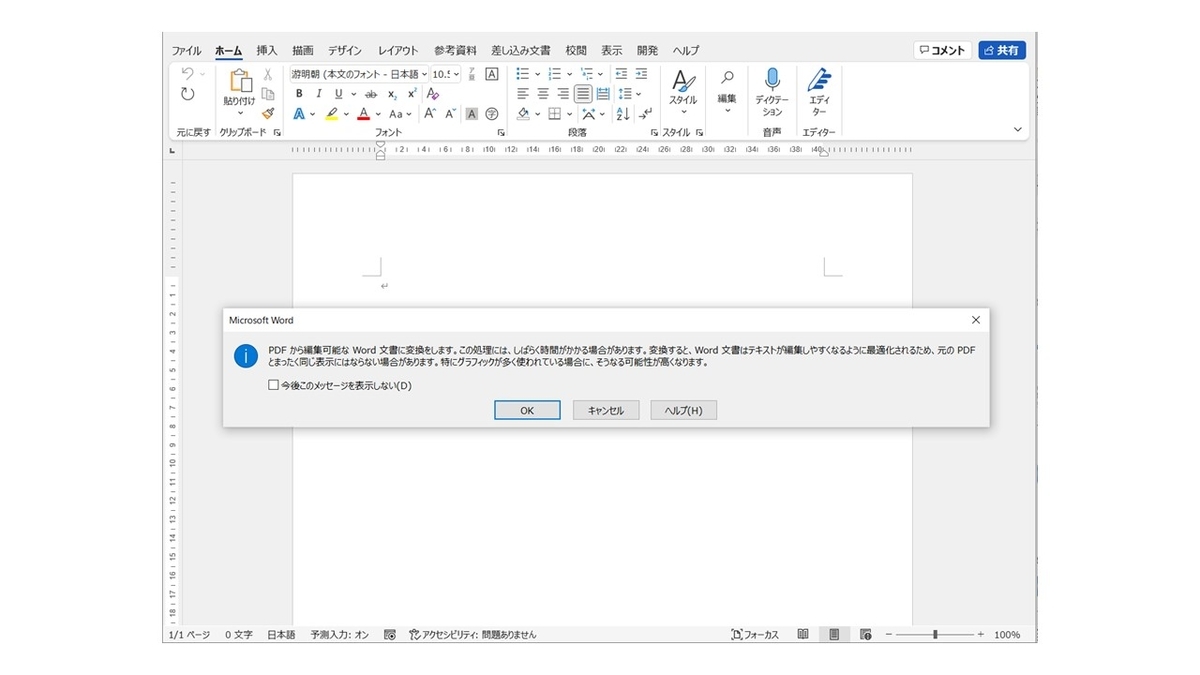The image size is (1200, 675).
Task: Click the Format Painter brush icon
Action: (268, 114)
